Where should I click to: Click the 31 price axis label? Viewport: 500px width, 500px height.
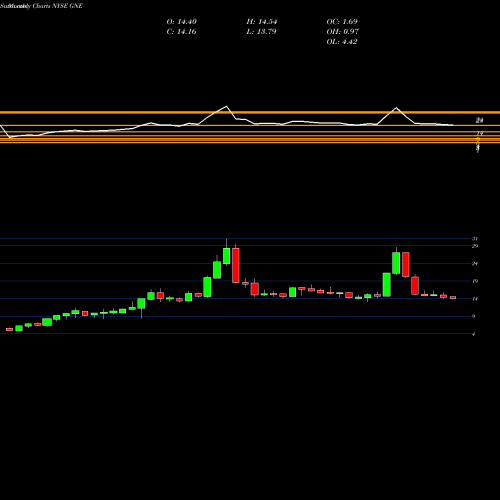[x=475, y=239]
